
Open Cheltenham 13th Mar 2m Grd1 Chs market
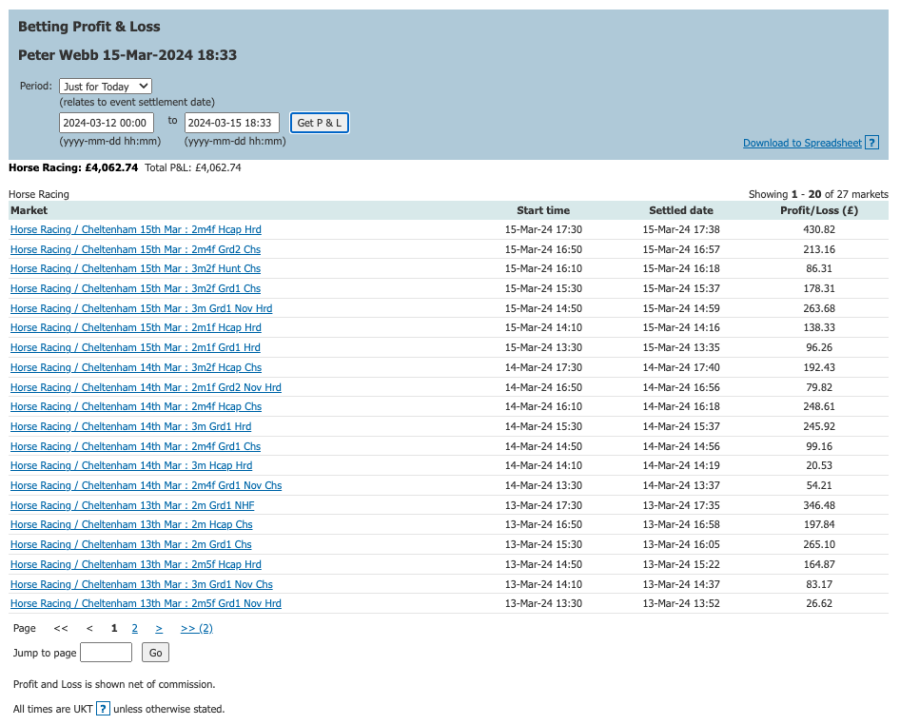pos(131,544)
